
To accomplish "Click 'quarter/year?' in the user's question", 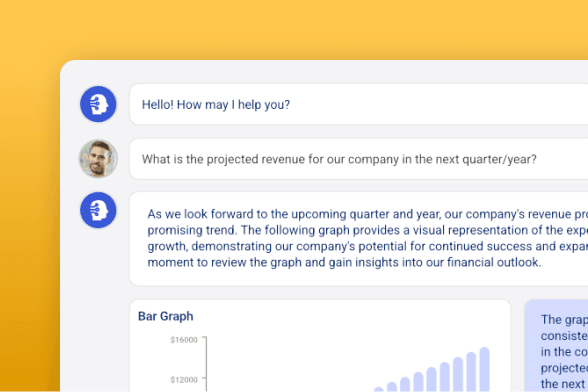I will [x=499, y=159].
